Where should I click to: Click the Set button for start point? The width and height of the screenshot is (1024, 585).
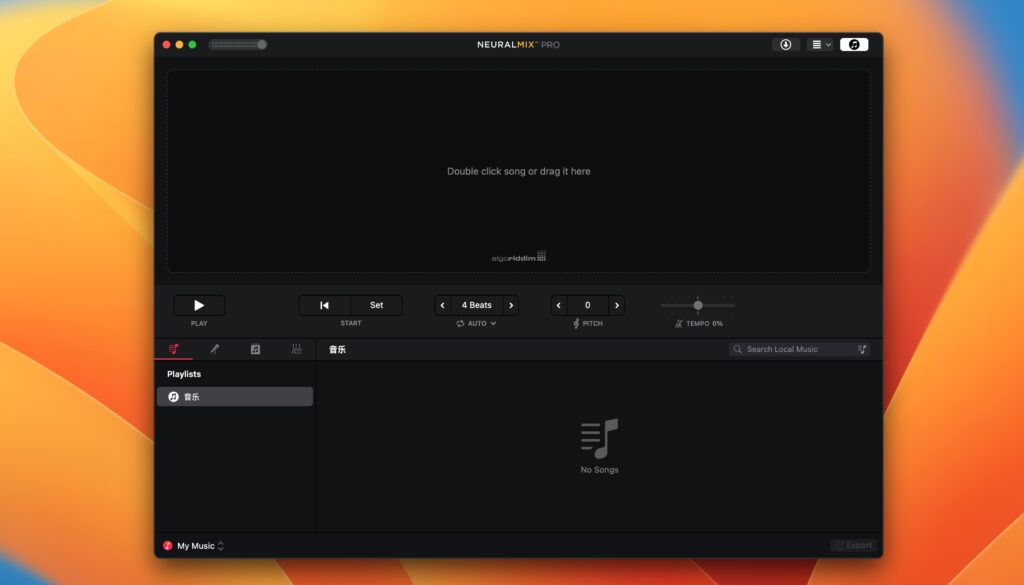[377, 305]
